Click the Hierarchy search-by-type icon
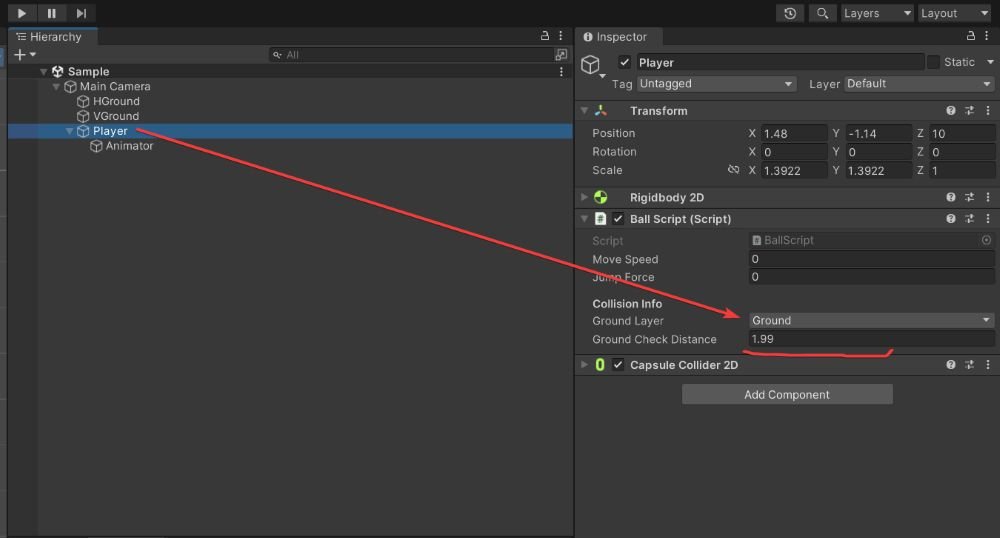Image resolution: width=1000 pixels, height=538 pixels. click(x=561, y=55)
